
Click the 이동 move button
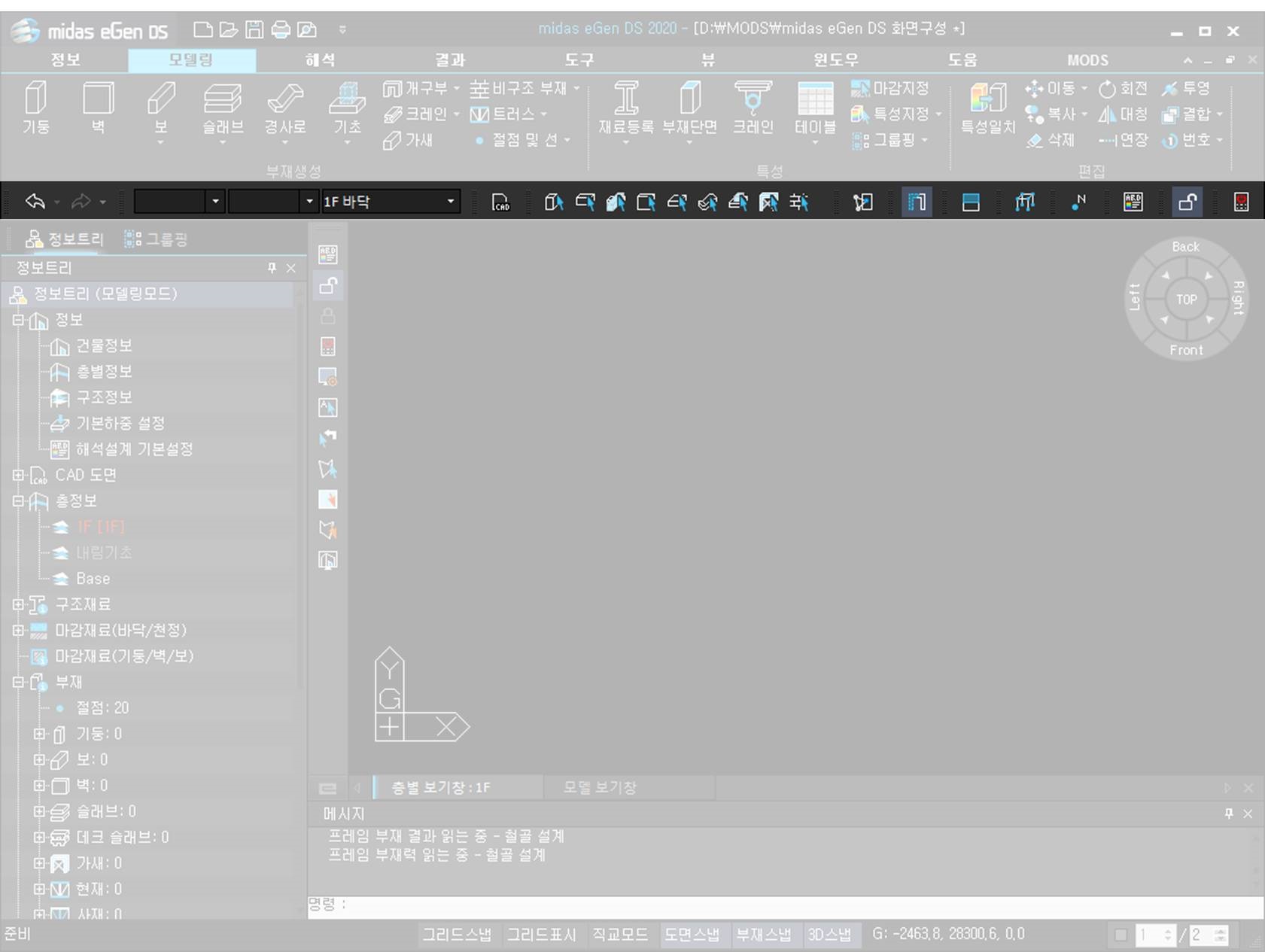click(1056, 89)
